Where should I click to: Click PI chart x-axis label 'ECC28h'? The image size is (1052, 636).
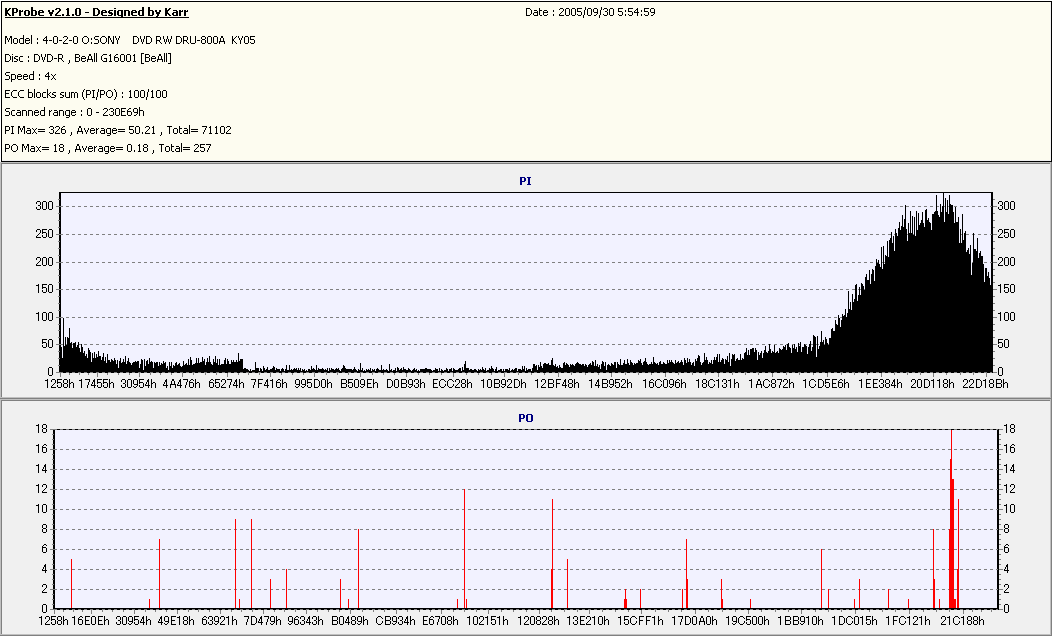coord(452,384)
